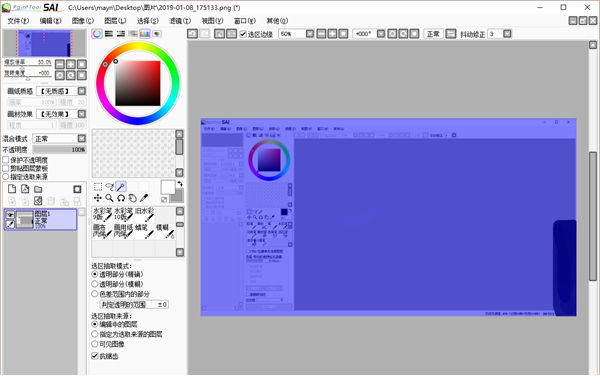Screen dimensions: 600x390
Task: Show the color wheel panel icon
Action: click(97, 34)
